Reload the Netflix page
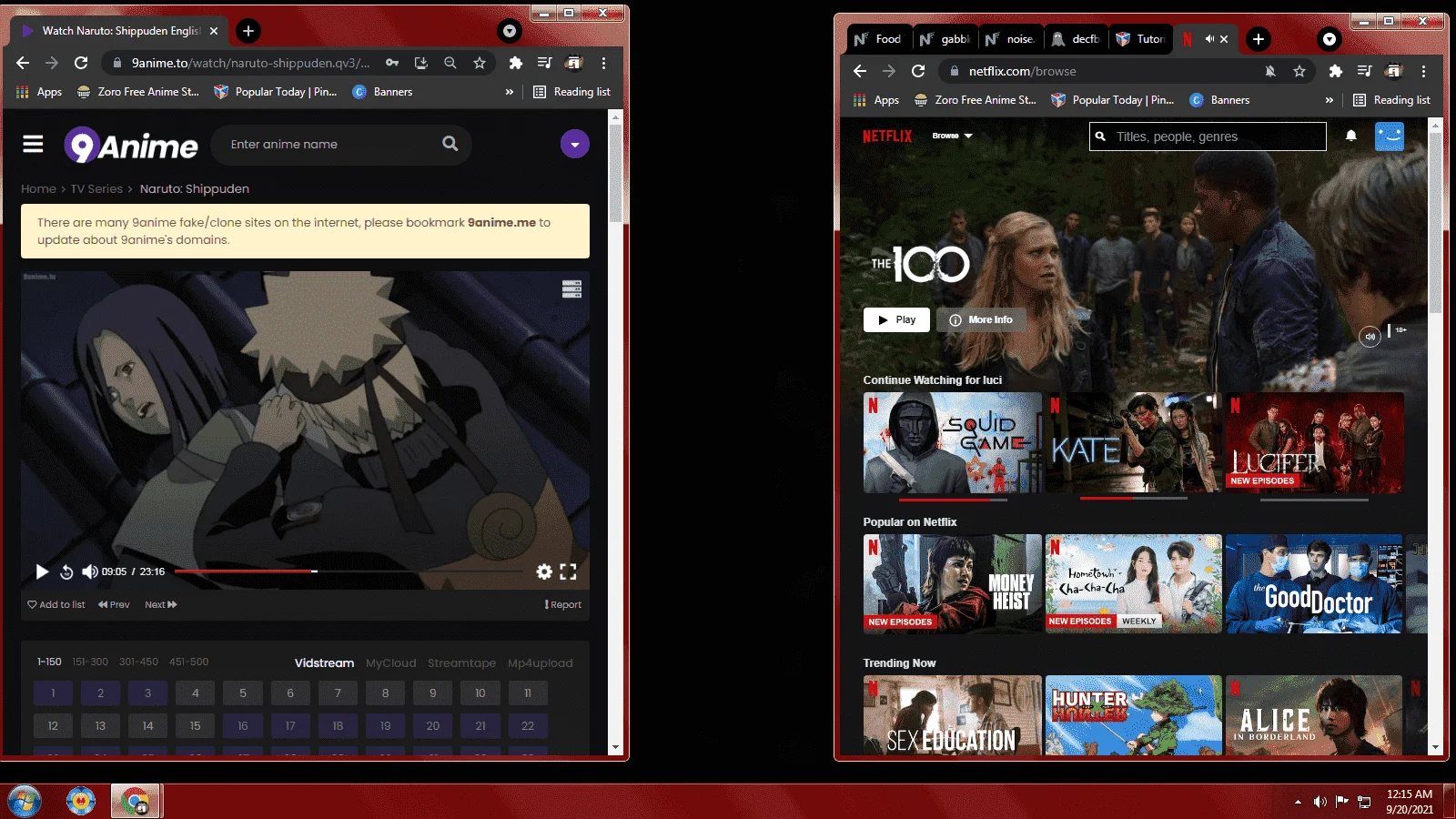The image size is (1456, 819). 918,71
